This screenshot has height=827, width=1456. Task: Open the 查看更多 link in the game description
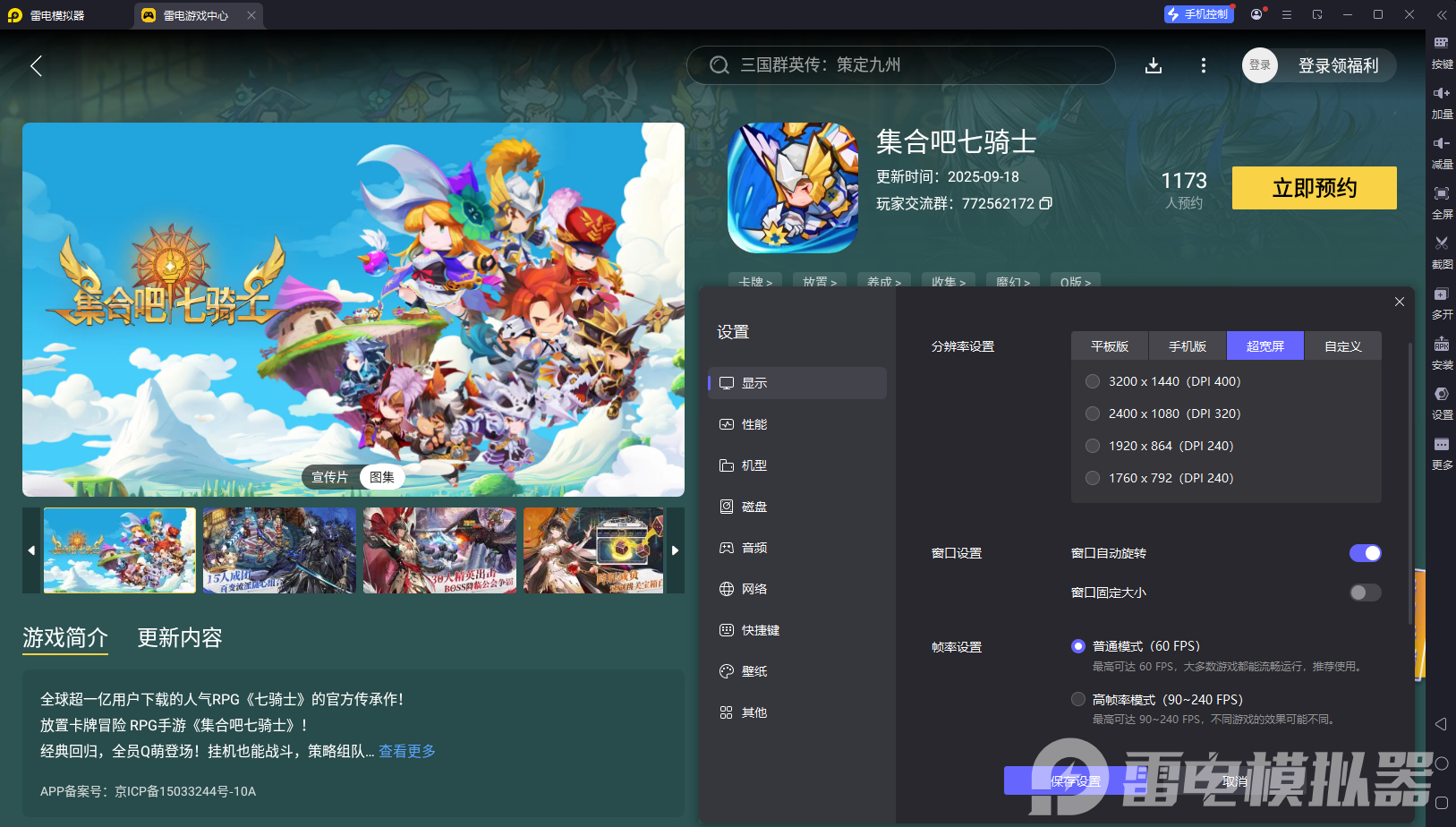405,751
